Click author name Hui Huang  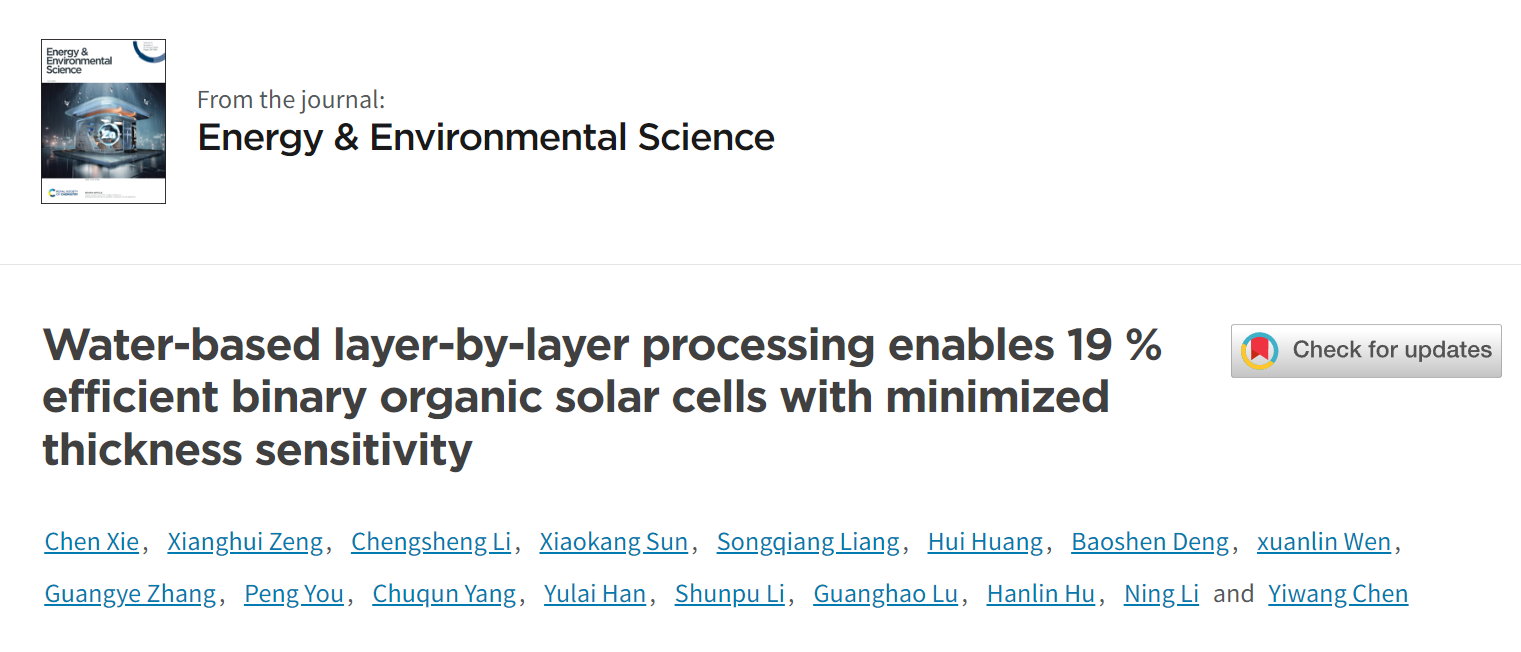click(x=986, y=542)
